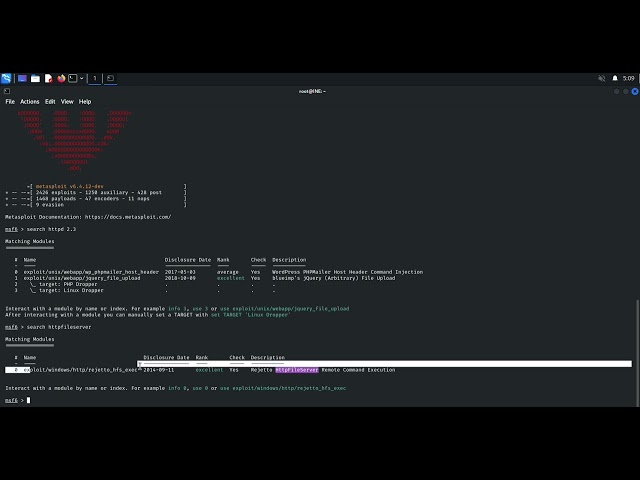The width and height of the screenshot is (640, 480).
Task: Click 'use exploit/windows/http/rejetto_hfs_exec' hint text
Action: 283,388
